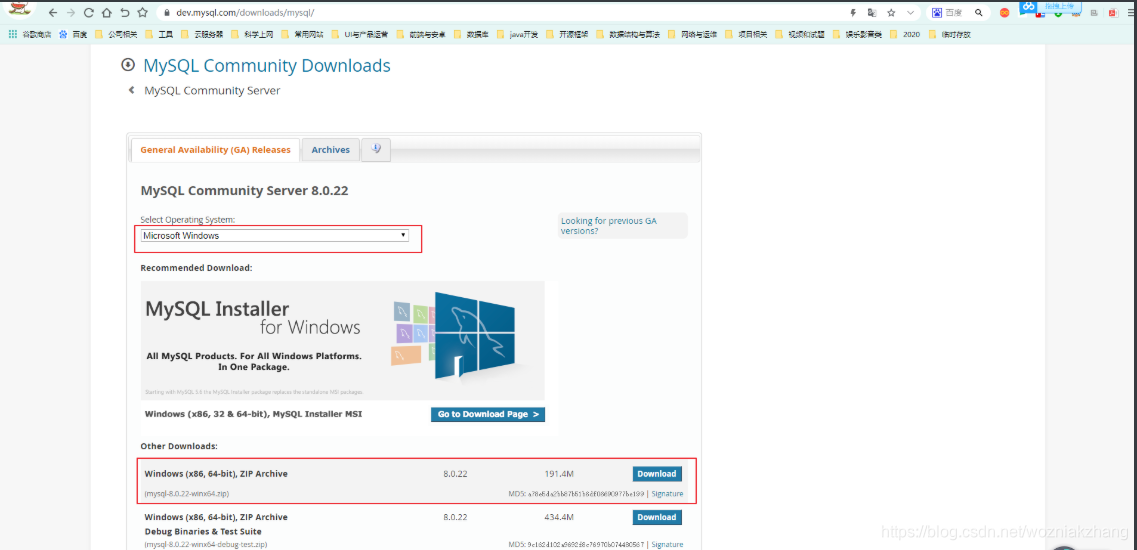
Task: Open the 数据库 bookmark folder
Action: 470,34
